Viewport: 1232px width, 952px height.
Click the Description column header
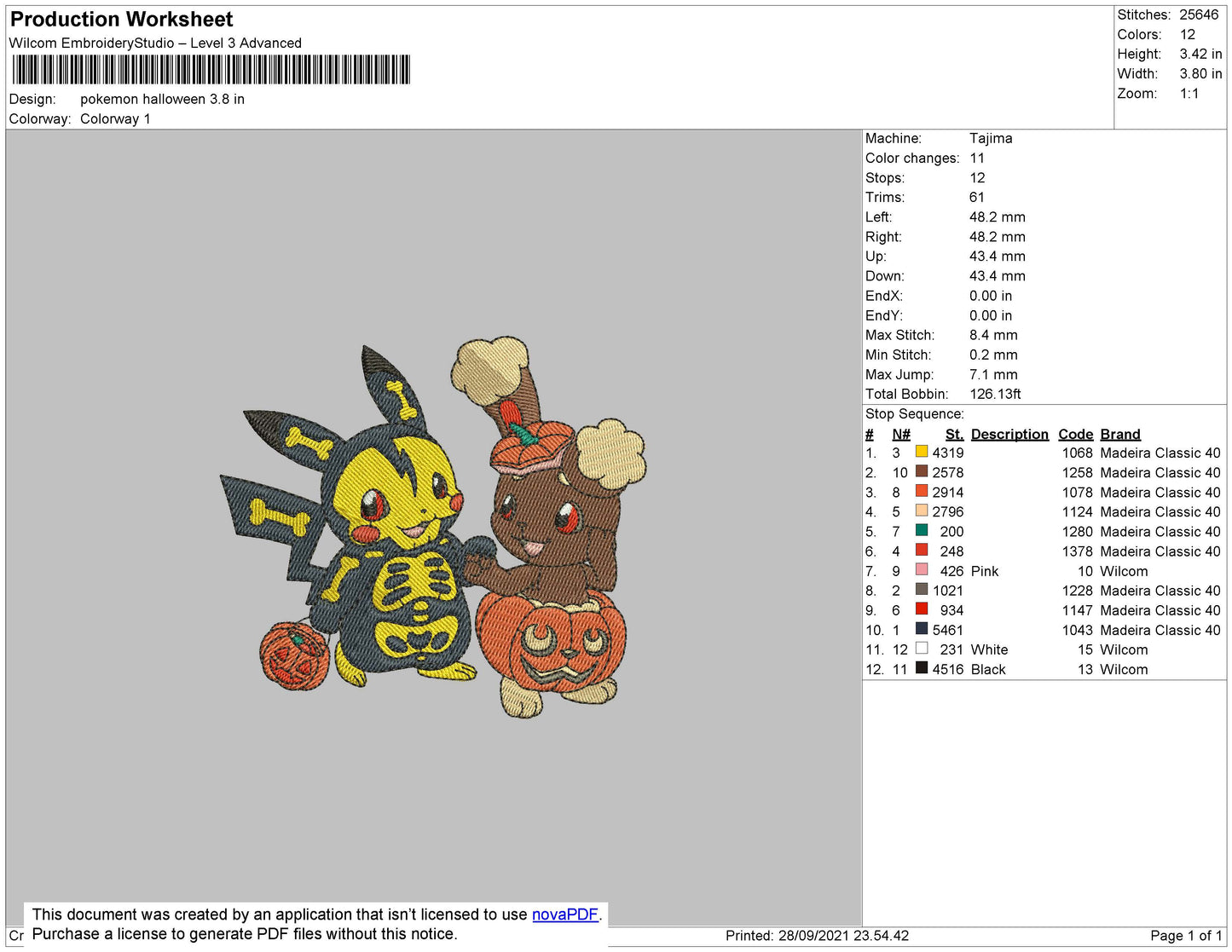[1009, 434]
